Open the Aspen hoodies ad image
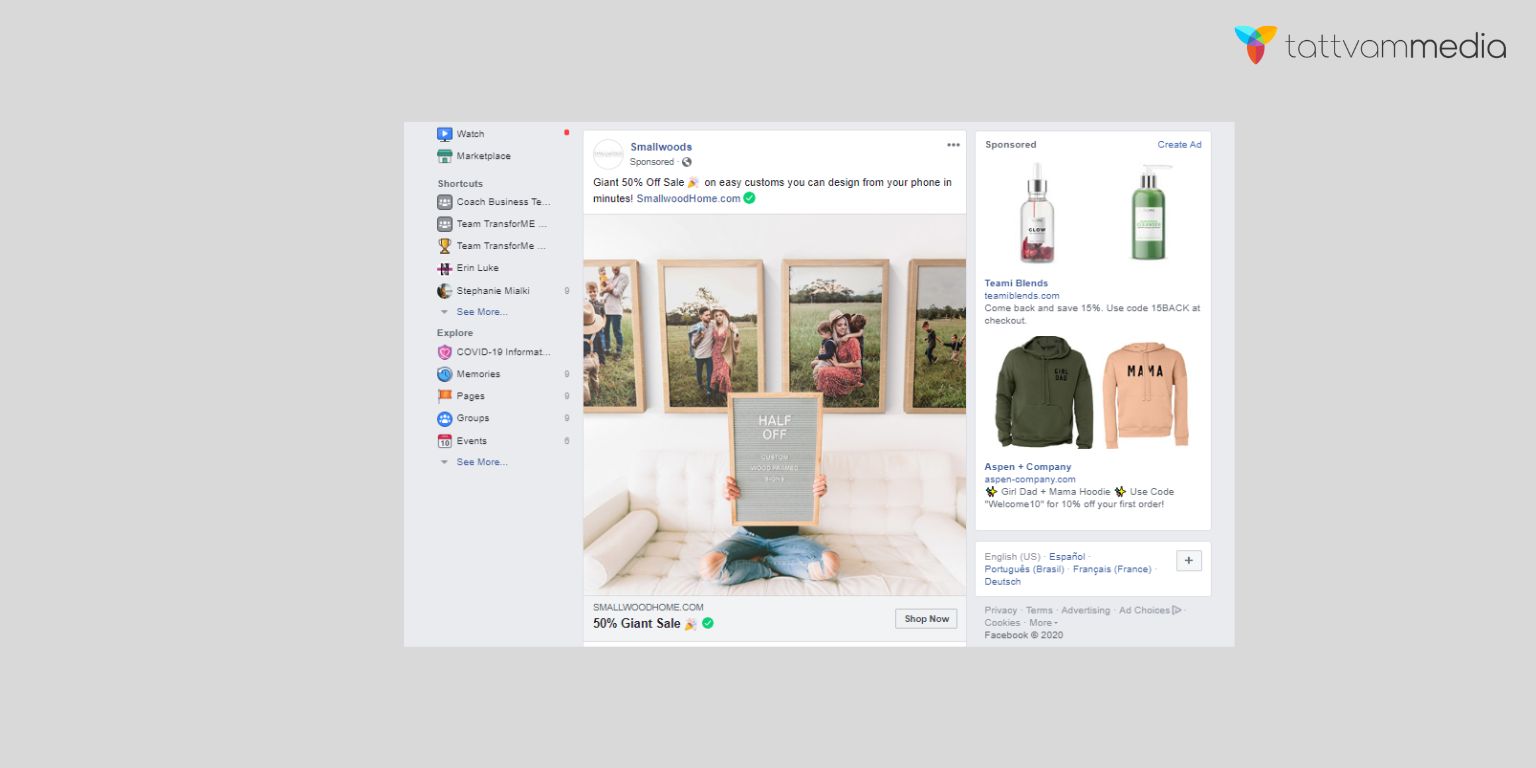The image size is (1536, 768). coord(1093,393)
